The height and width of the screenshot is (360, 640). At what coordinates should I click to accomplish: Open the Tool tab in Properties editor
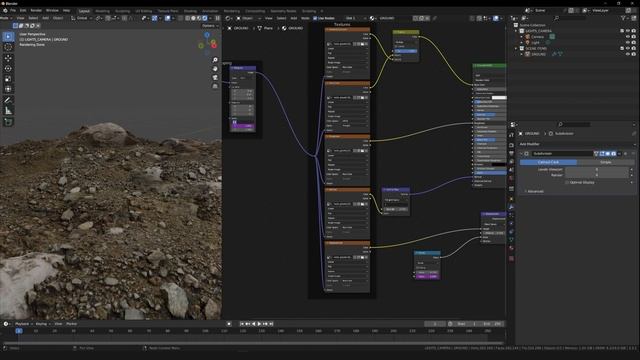(x=511, y=135)
